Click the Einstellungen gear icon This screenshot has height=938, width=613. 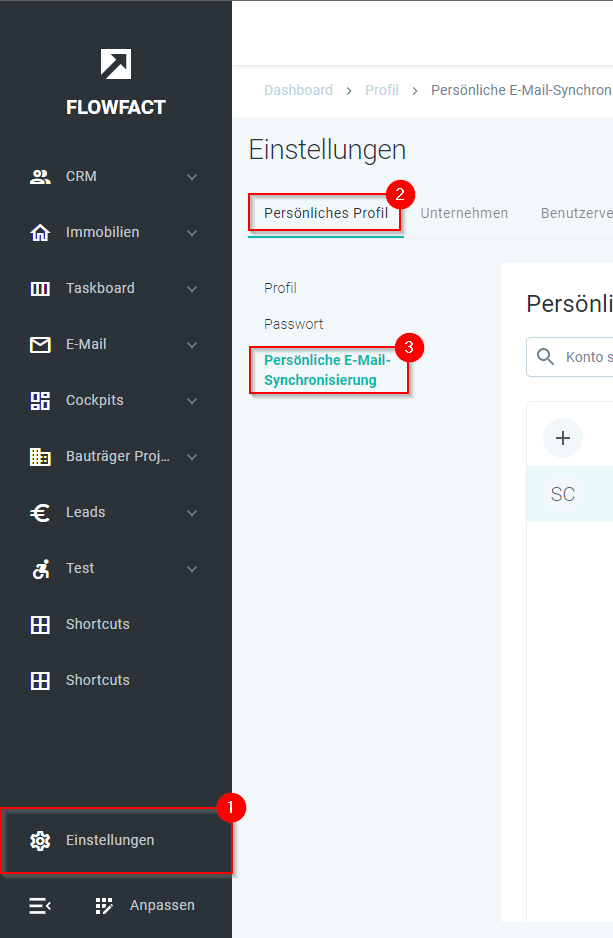40,841
